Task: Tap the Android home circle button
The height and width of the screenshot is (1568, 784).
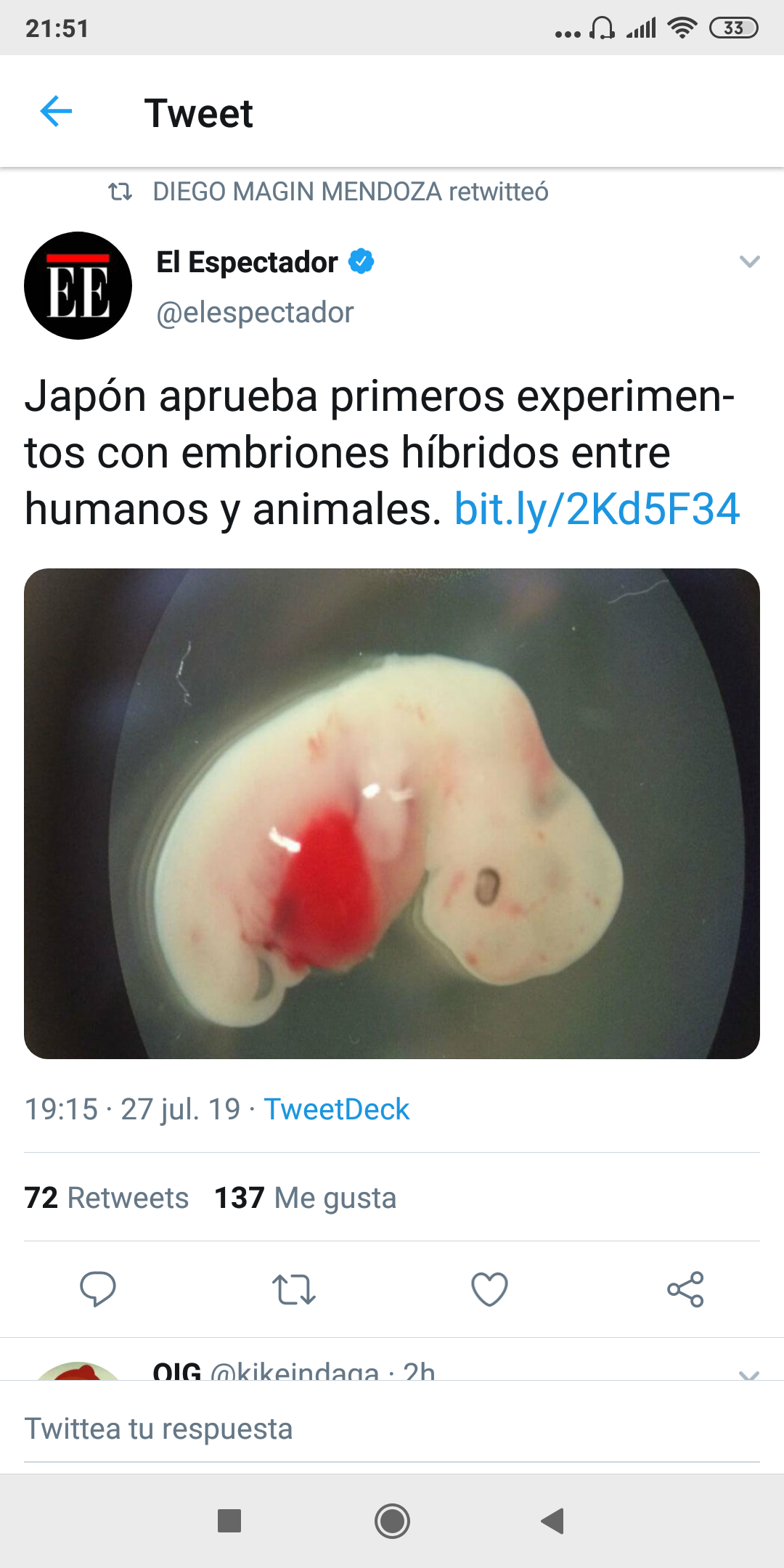Action: (x=392, y=1521)
